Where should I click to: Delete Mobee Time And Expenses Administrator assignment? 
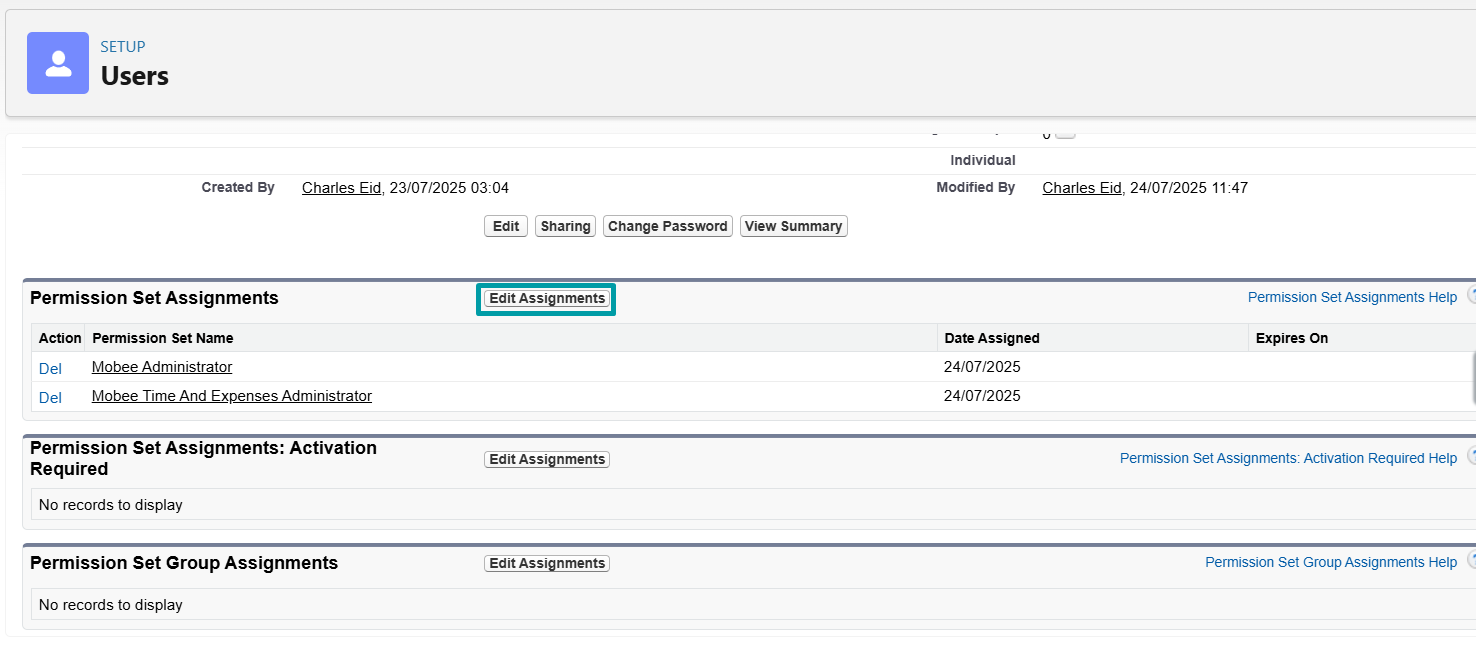pyautogui.click(x=50, y=397)
